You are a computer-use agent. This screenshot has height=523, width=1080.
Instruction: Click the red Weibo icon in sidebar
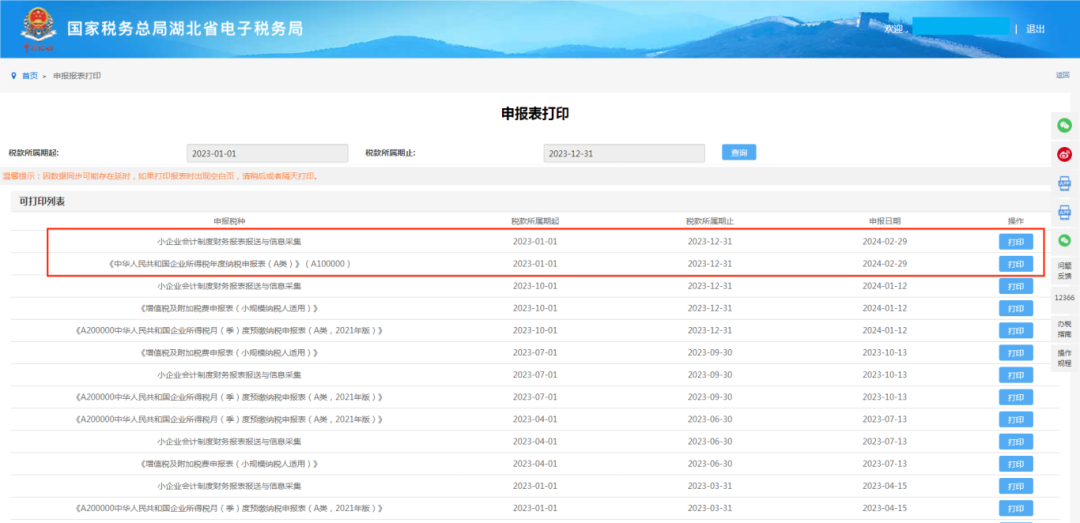coord(1064,154)
